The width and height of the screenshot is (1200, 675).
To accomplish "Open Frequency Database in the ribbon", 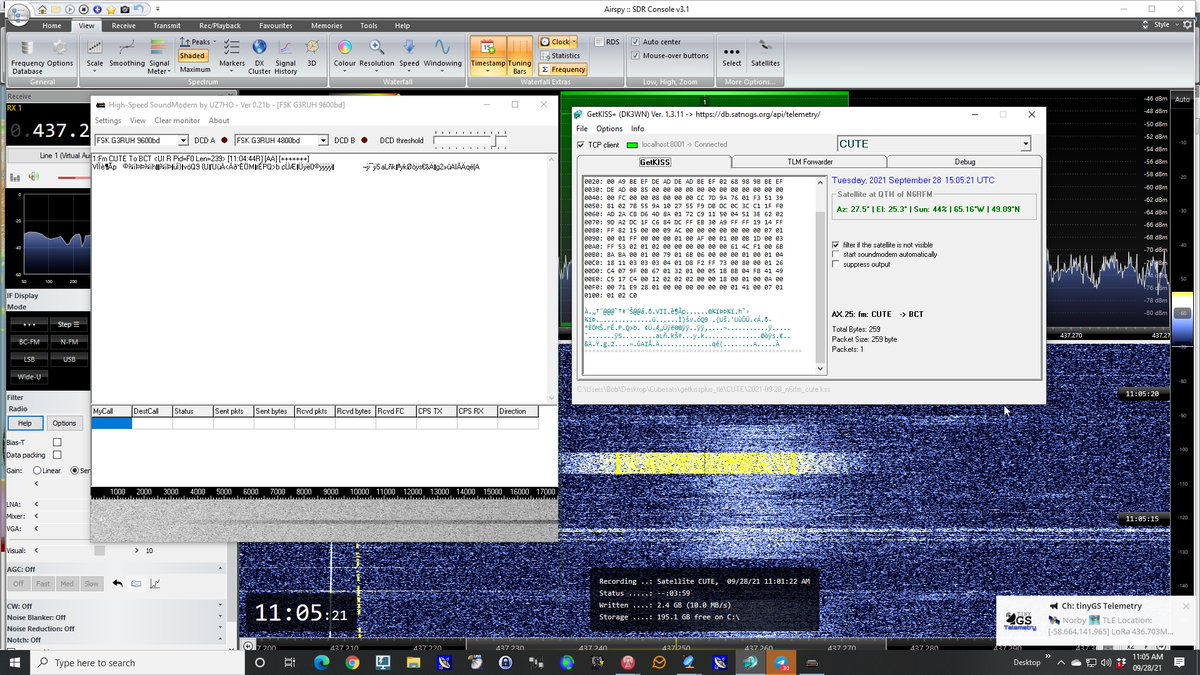I will point(27,56).
